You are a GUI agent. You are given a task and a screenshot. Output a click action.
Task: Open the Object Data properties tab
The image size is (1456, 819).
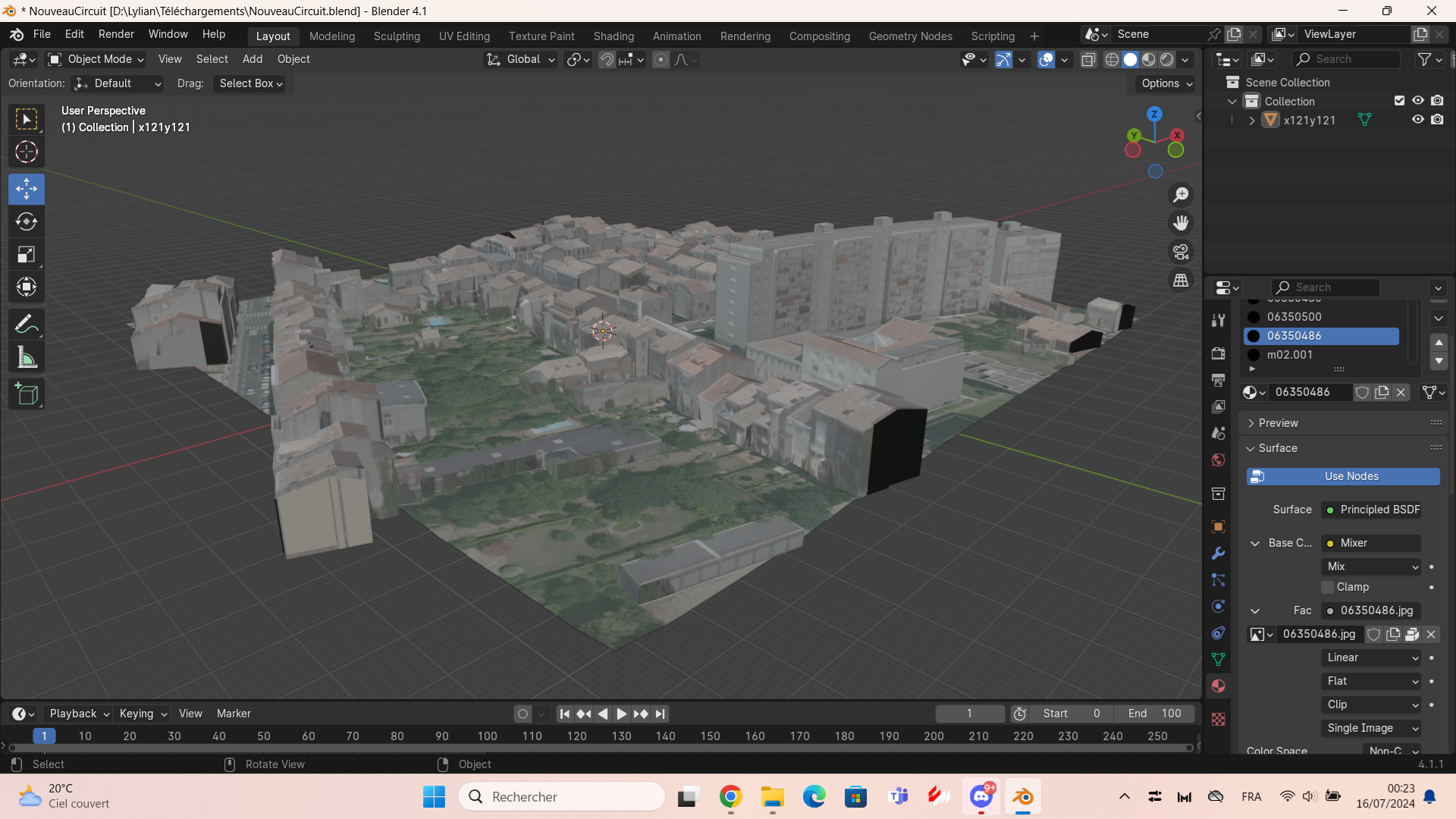pyautogui.click(x=1219, y=660)
